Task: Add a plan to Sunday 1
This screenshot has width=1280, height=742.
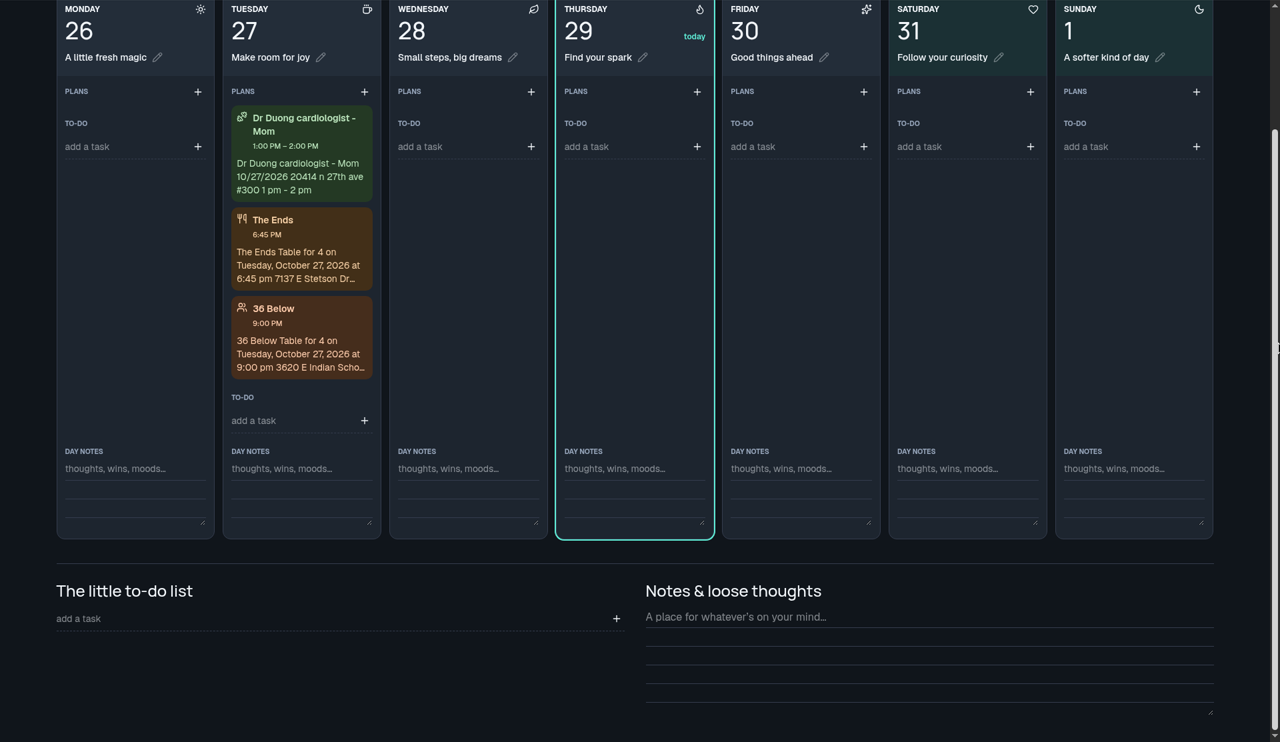Action: point(1196,92)
